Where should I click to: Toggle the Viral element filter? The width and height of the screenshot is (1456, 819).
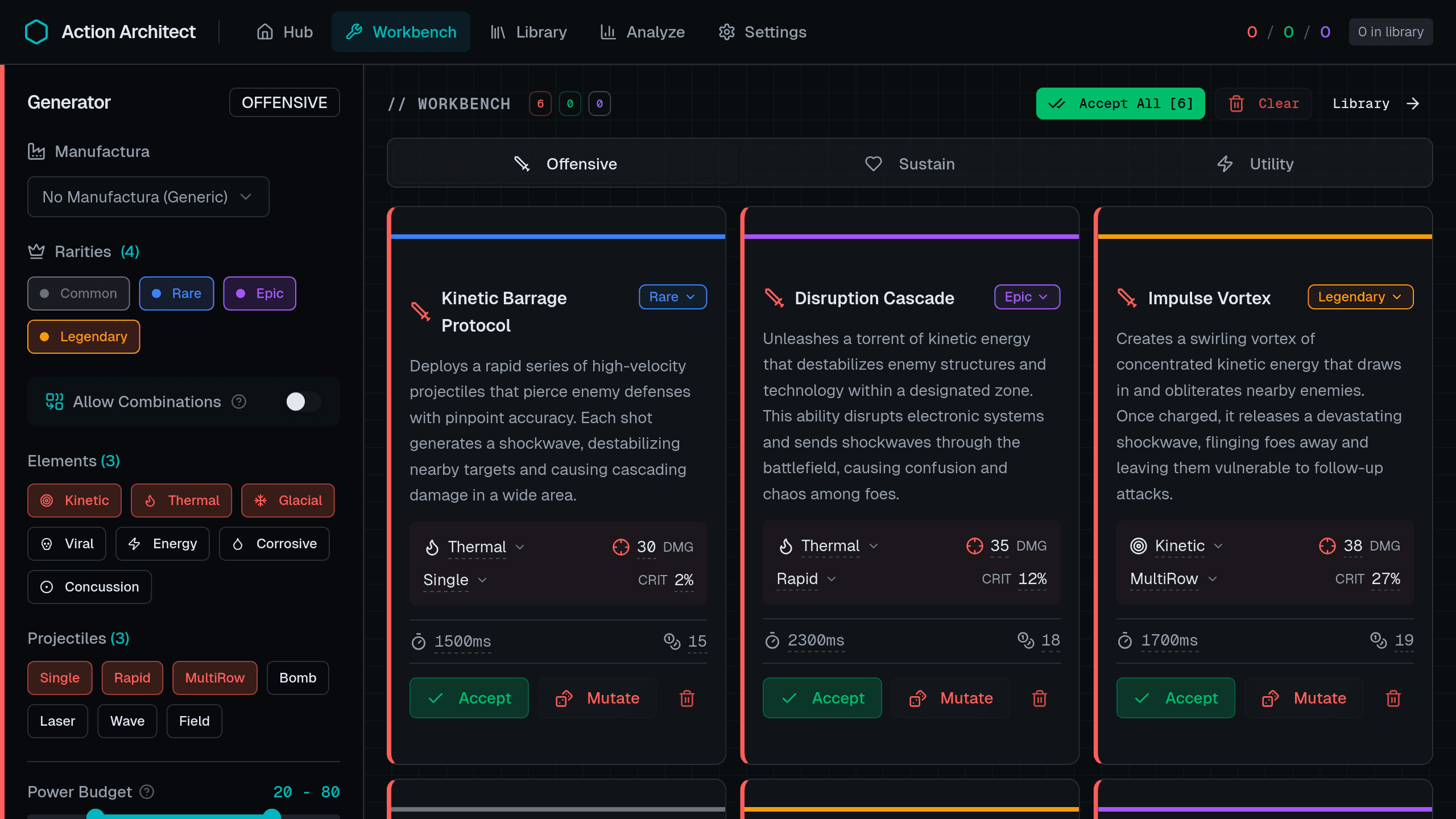67,544
